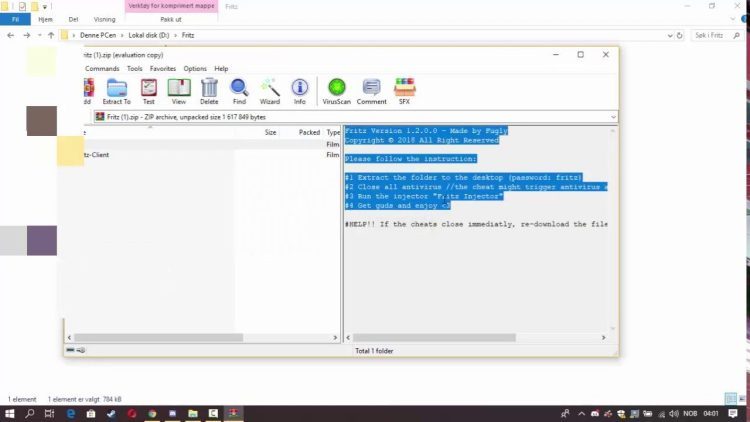Go back in Explorer
Viewport: 750px width, 422px height.
pos(11,35)
